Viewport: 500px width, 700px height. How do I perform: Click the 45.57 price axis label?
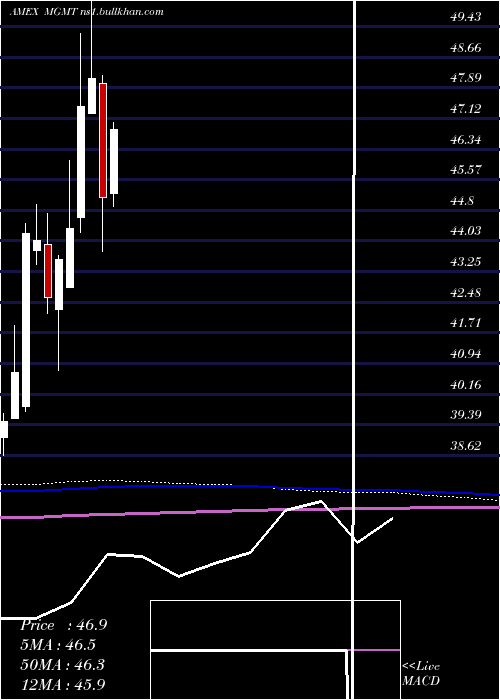tap(466, 170)
